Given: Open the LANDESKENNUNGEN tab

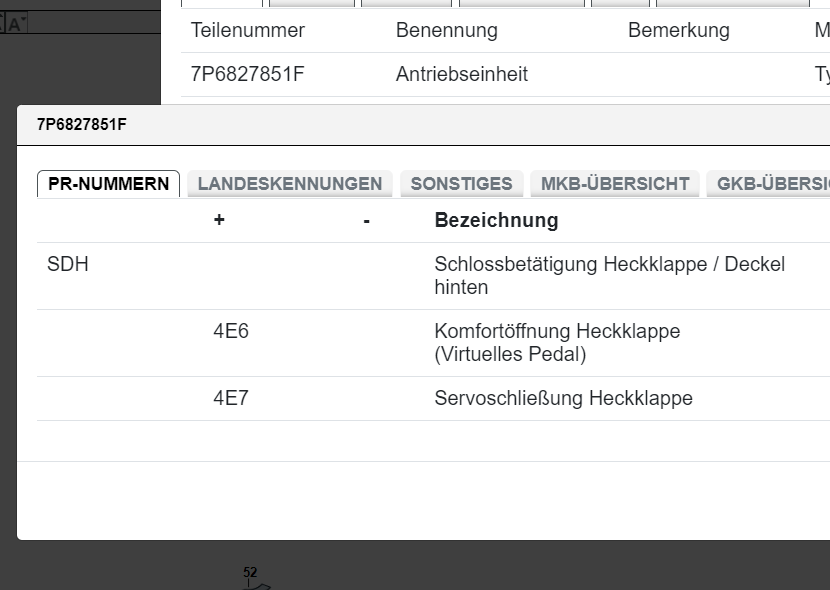Looking at the screenshot, I should [x=289, y=183].
